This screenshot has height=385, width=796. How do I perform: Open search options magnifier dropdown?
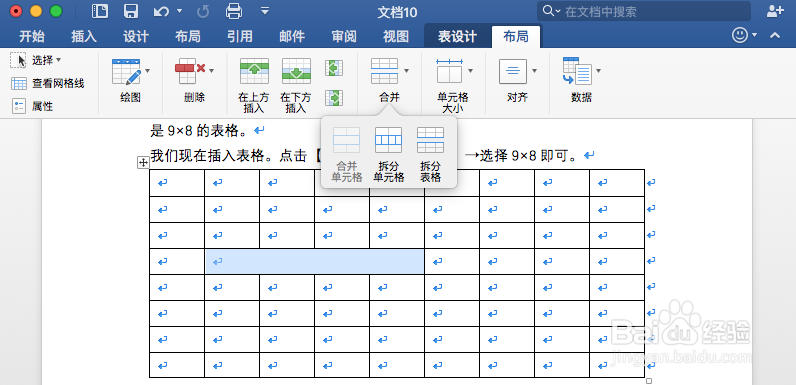(x=551, y=11)
